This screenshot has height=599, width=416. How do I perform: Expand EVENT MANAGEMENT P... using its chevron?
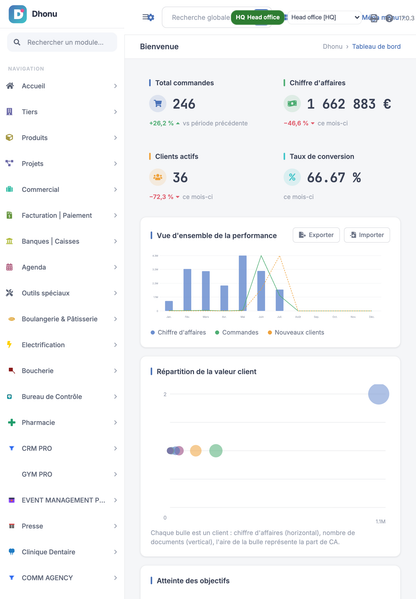pyautogui.click(x=115, y=500)
